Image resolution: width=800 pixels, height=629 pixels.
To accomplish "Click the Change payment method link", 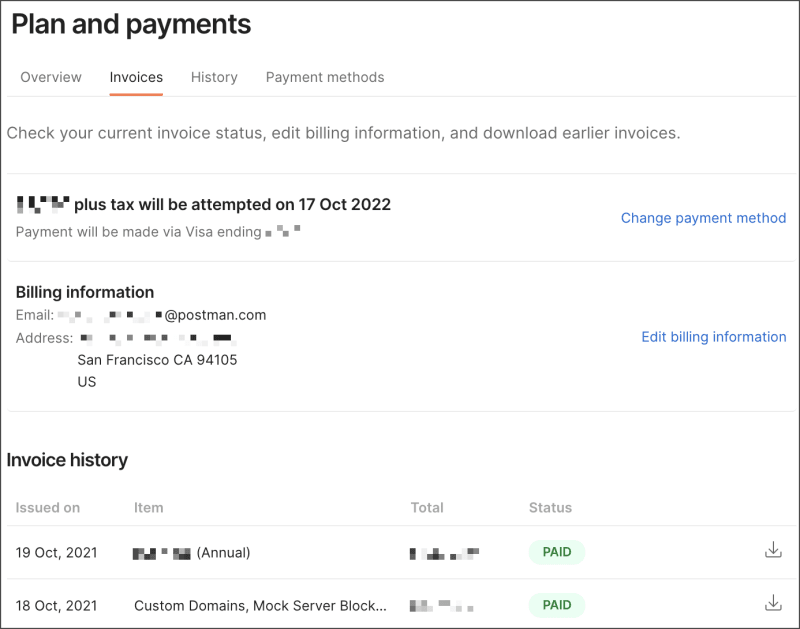I will (703, 218).
